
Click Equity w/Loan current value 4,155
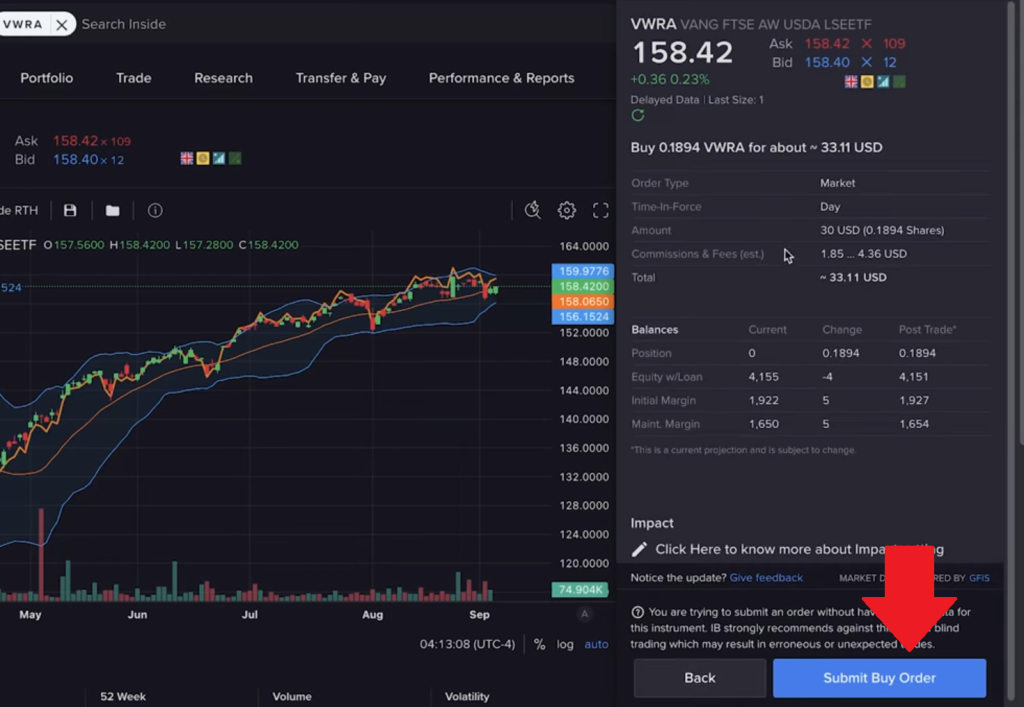point(763,377)
